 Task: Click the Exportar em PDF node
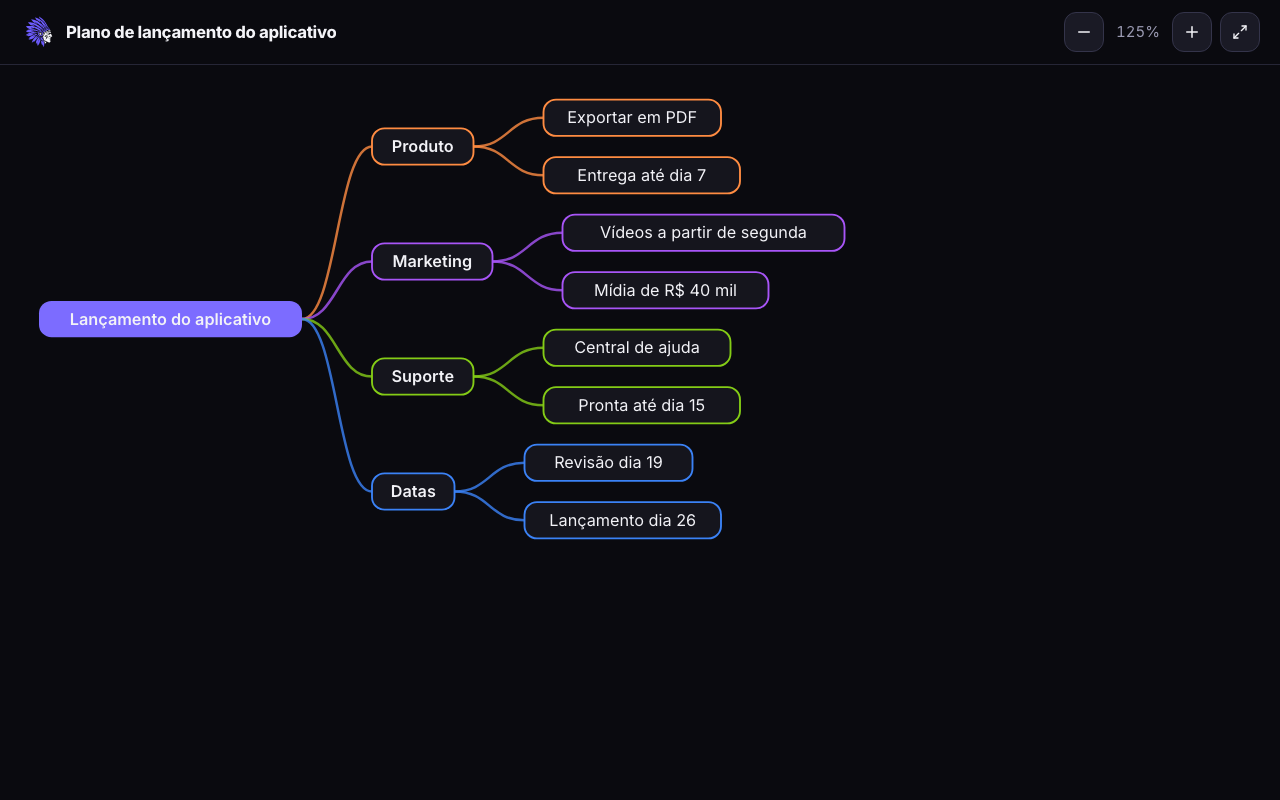point(632,118)
